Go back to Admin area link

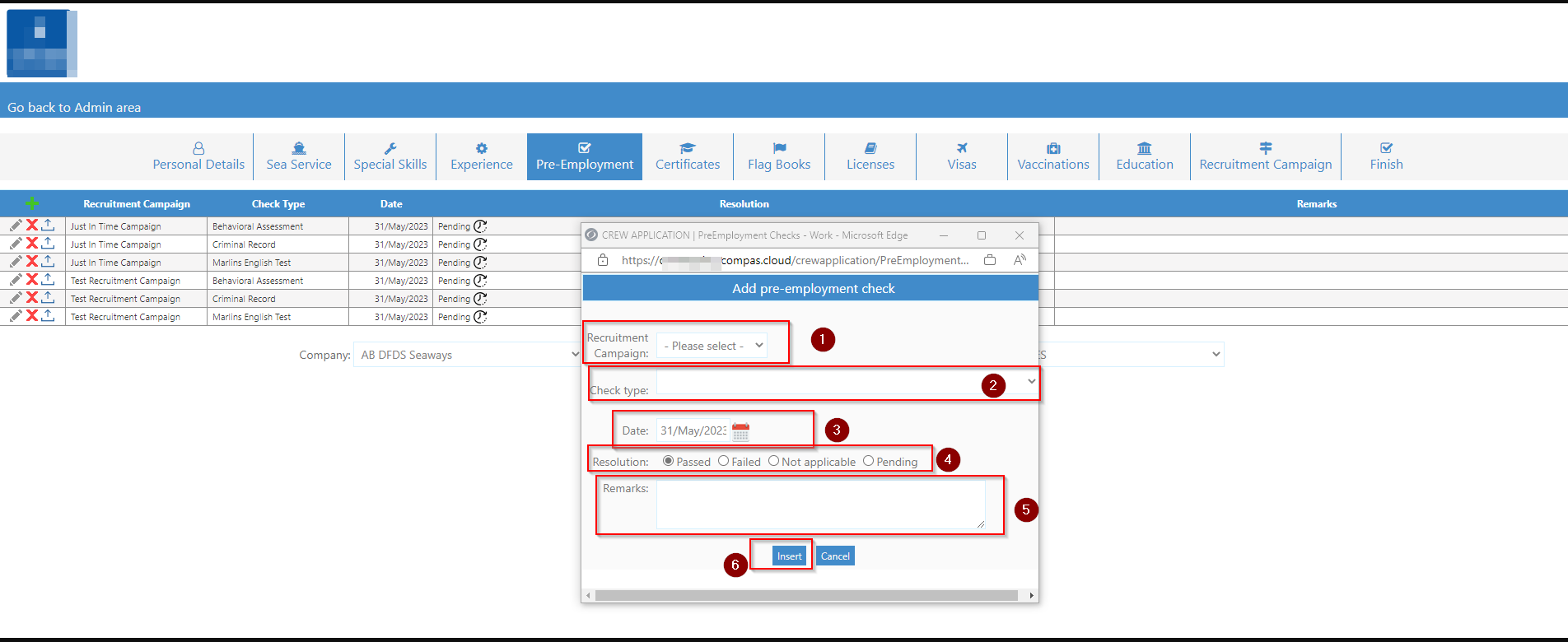pyautogui.click(x=74, y=107)
